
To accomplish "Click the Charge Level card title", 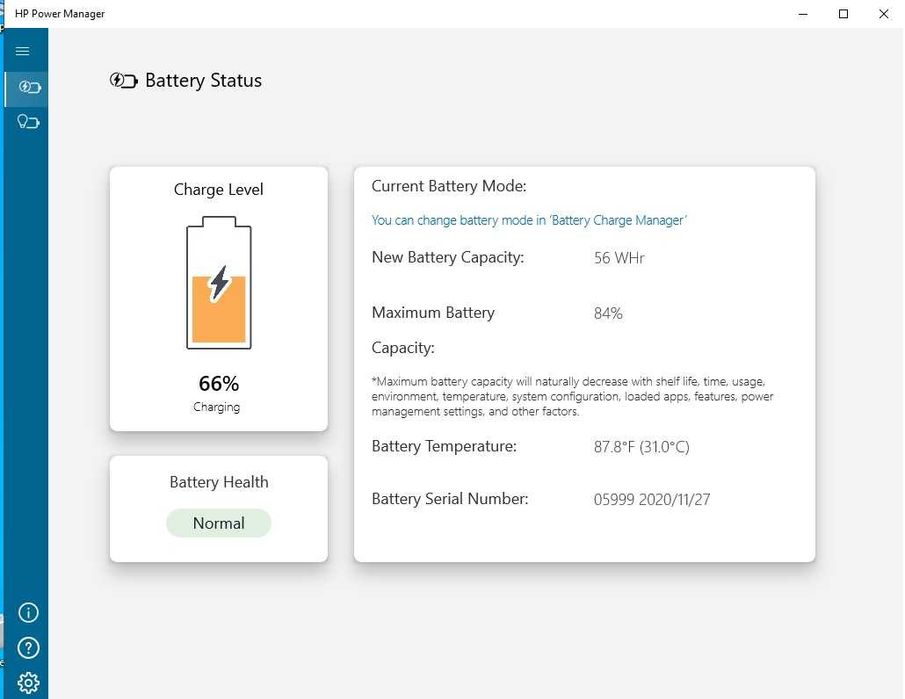I will [x=218, y=190].
